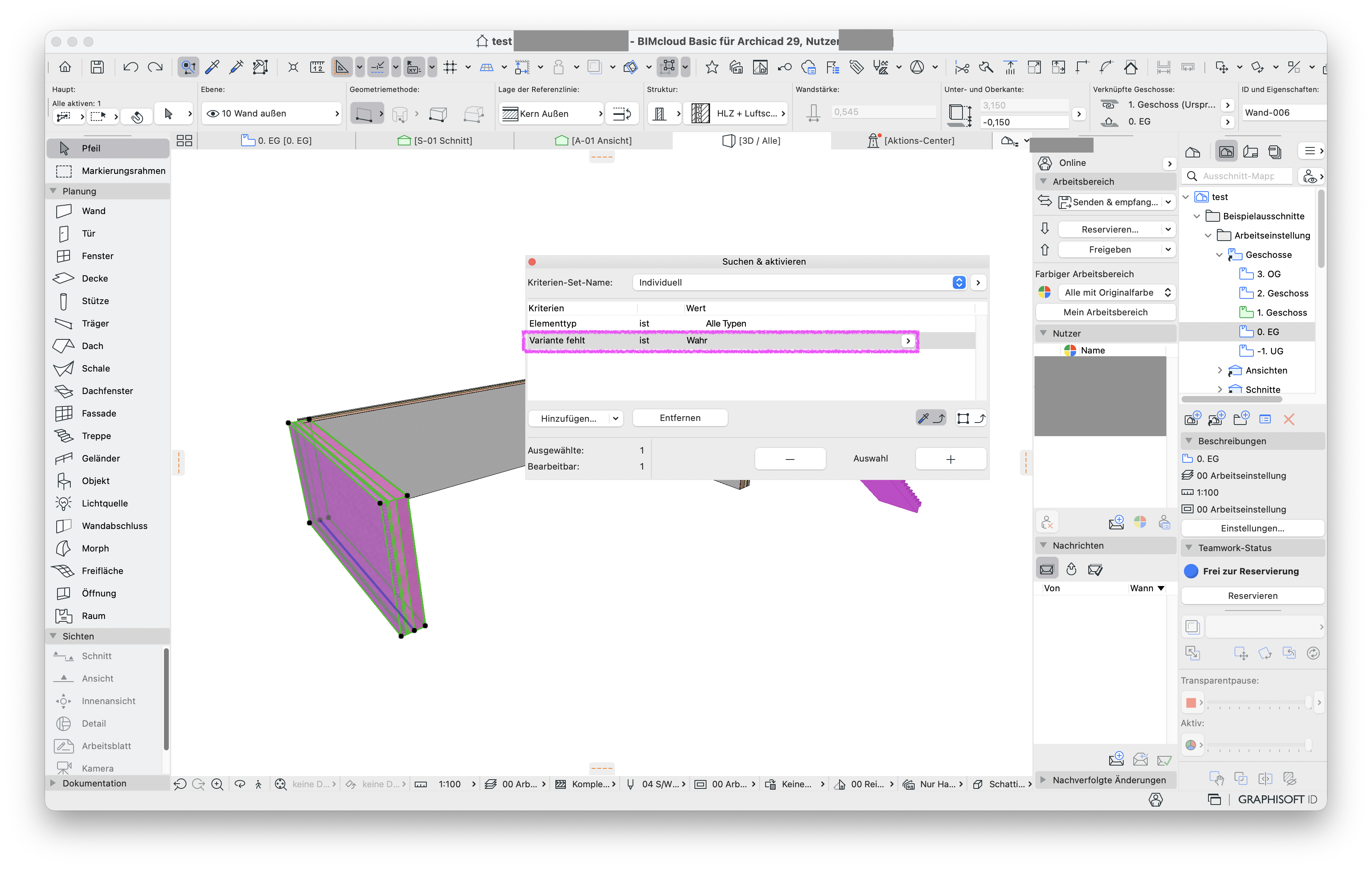
Task: Switch to A-01 Ansicht tab
Action: click(x=593, y=141)
